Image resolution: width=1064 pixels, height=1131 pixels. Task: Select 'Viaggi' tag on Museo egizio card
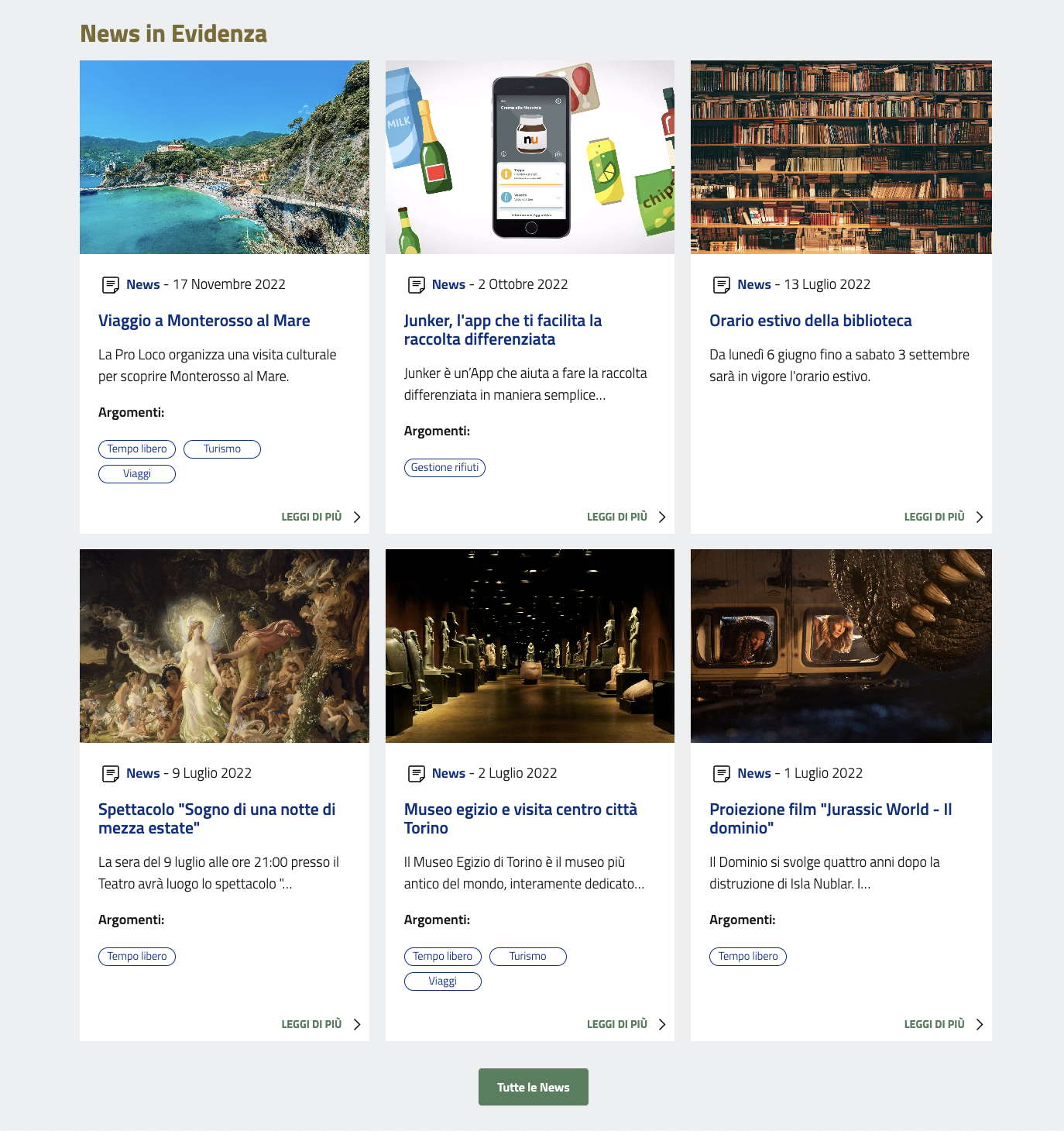pos(442,981)
